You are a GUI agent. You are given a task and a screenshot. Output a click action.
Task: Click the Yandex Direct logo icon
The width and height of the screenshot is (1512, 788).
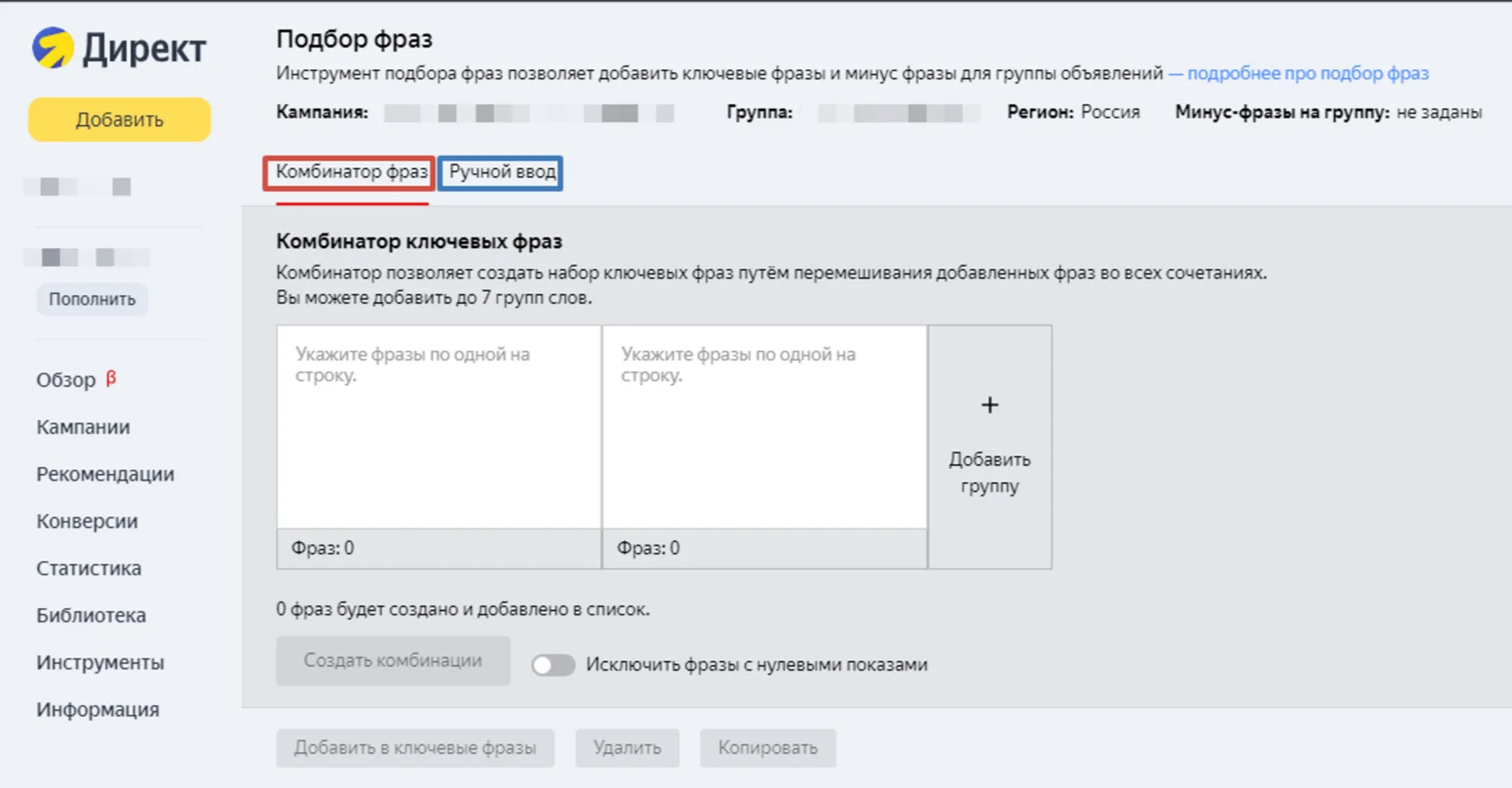[x=52, y=48]
